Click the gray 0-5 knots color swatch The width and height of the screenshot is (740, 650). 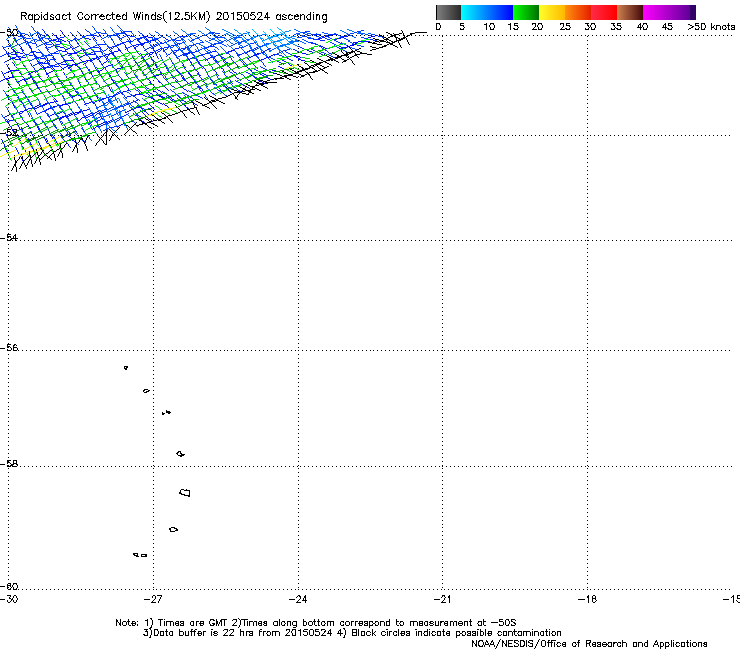pyautogui.click(x=448, y=12)
